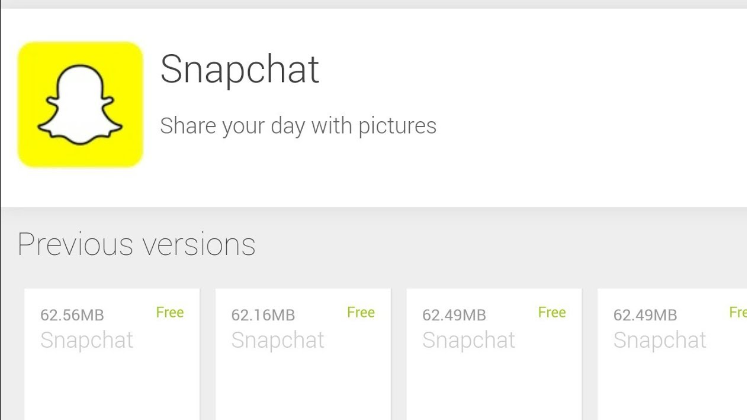The height and width of the screenshot is (420, 747).
Task: Click the rightmost card's 62.49MB size label
Action: coord(645,315)
